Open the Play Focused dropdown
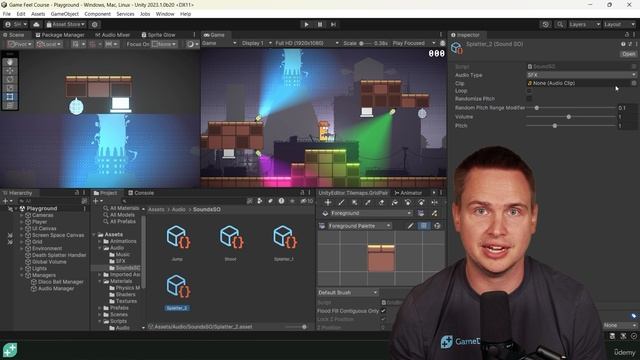This screenshot has height=360, width=640. pos(413,43)
